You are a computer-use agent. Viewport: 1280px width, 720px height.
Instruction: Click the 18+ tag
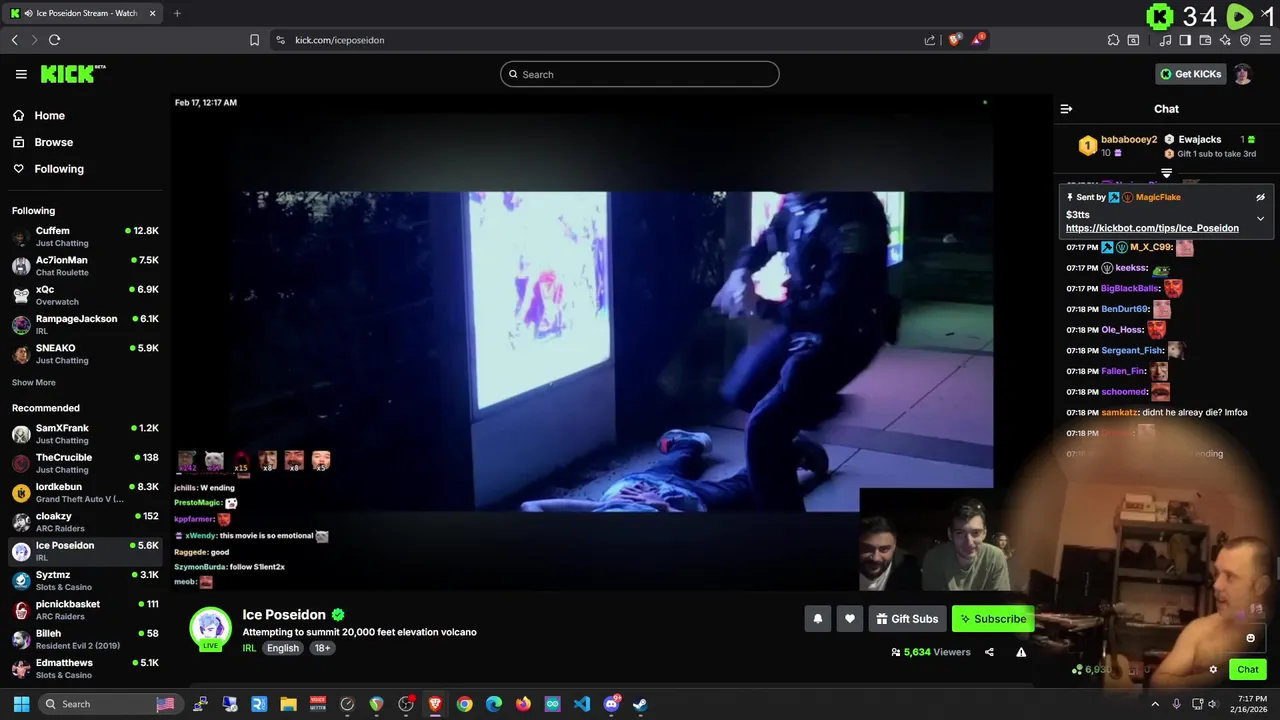pyautogui.click(x=322, y=648)
